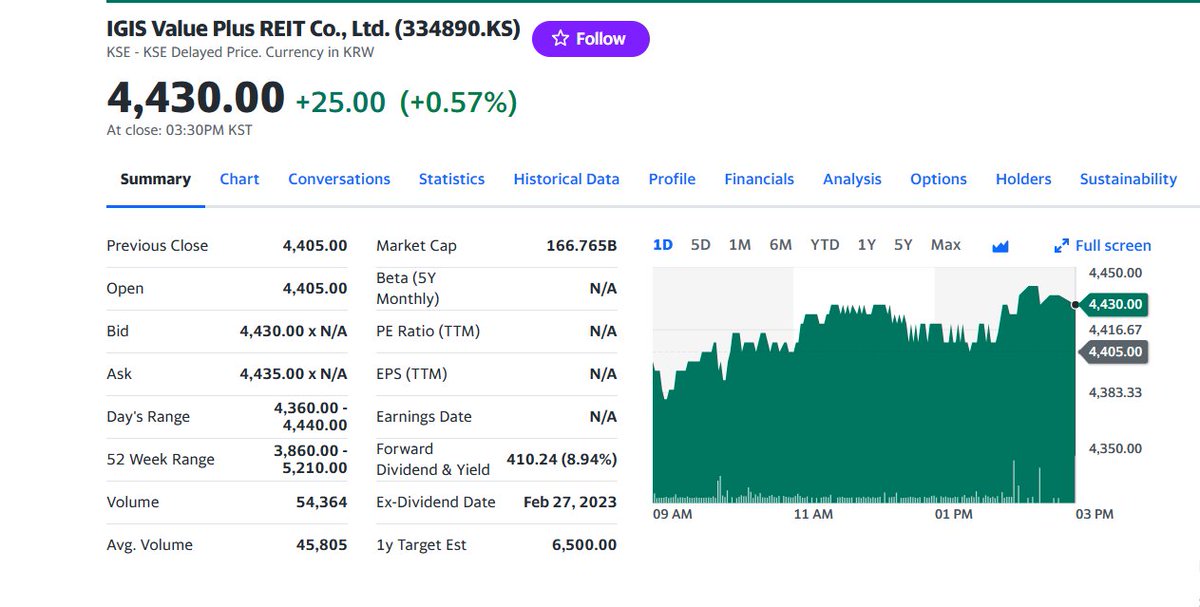This screenshot has height=607, width=1200.
Task: Select the YTD chart range
Action: (x=825, y=245)
